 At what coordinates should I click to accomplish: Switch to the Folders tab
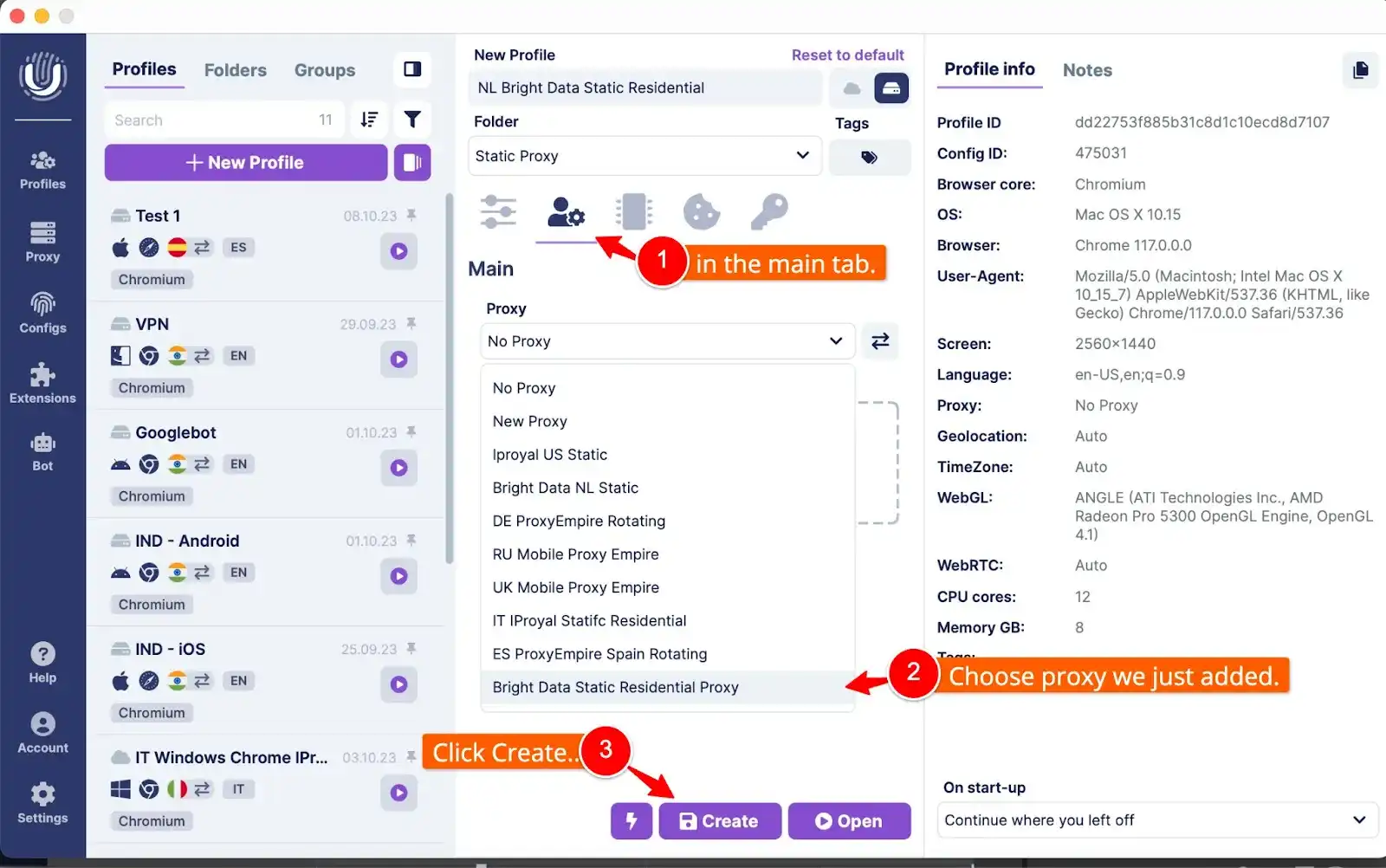[x=236, y=70]
